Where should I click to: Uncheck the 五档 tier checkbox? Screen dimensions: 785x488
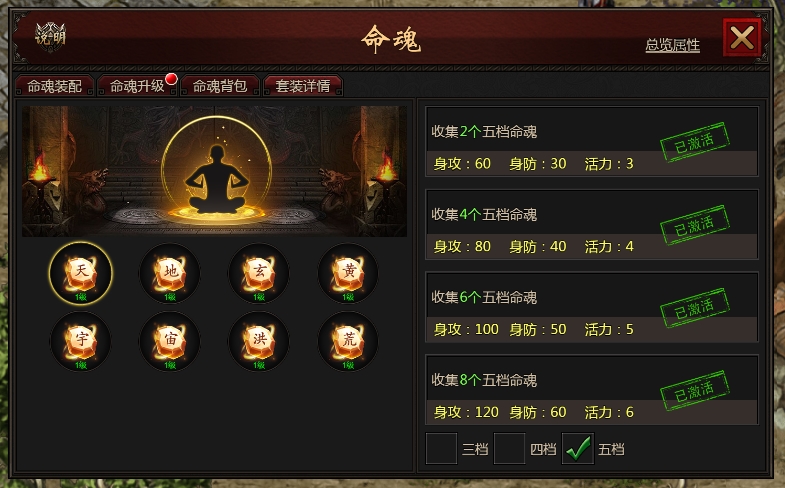[x=578, y=448]
